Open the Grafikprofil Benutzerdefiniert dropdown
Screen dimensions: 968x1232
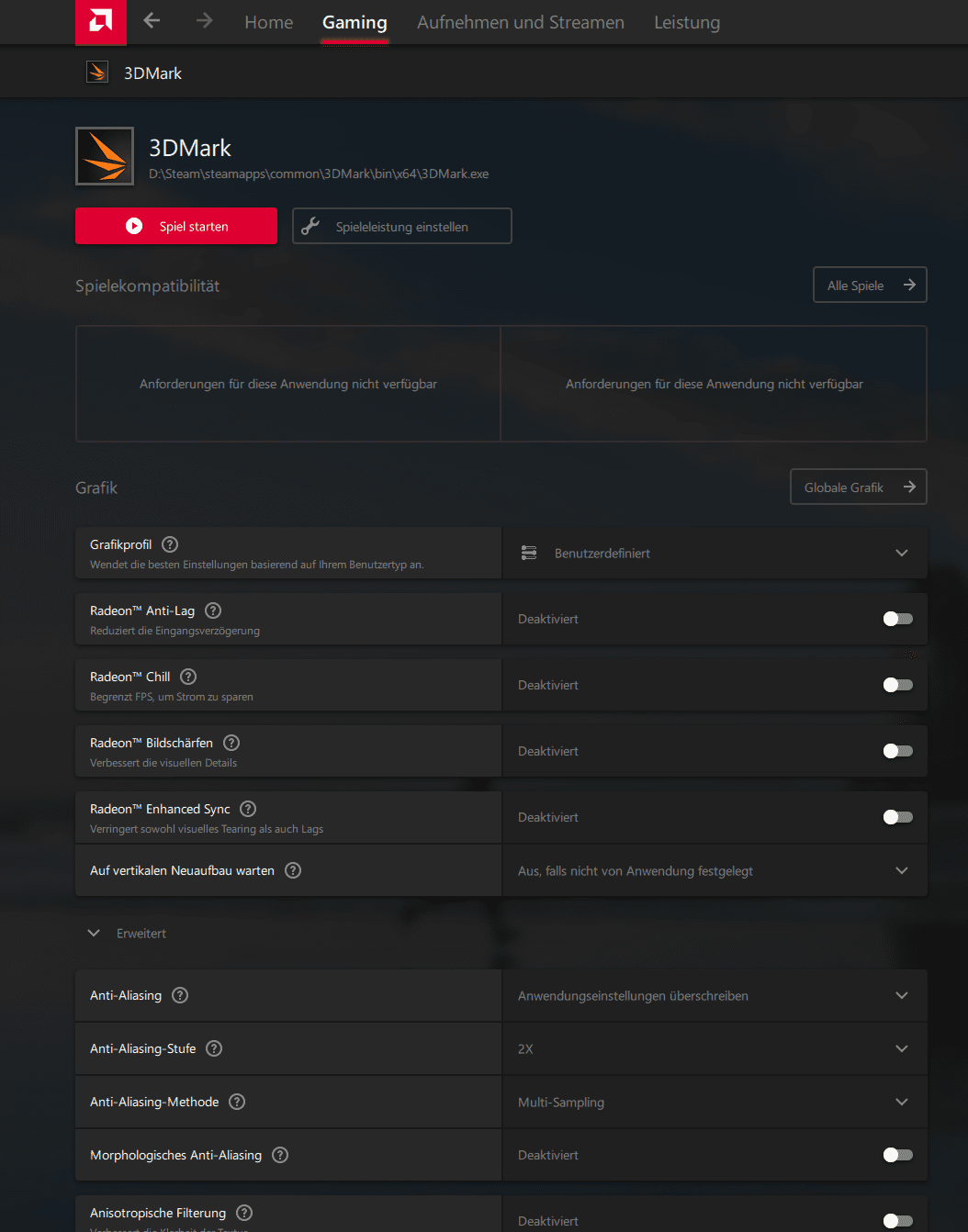(715, 553)
